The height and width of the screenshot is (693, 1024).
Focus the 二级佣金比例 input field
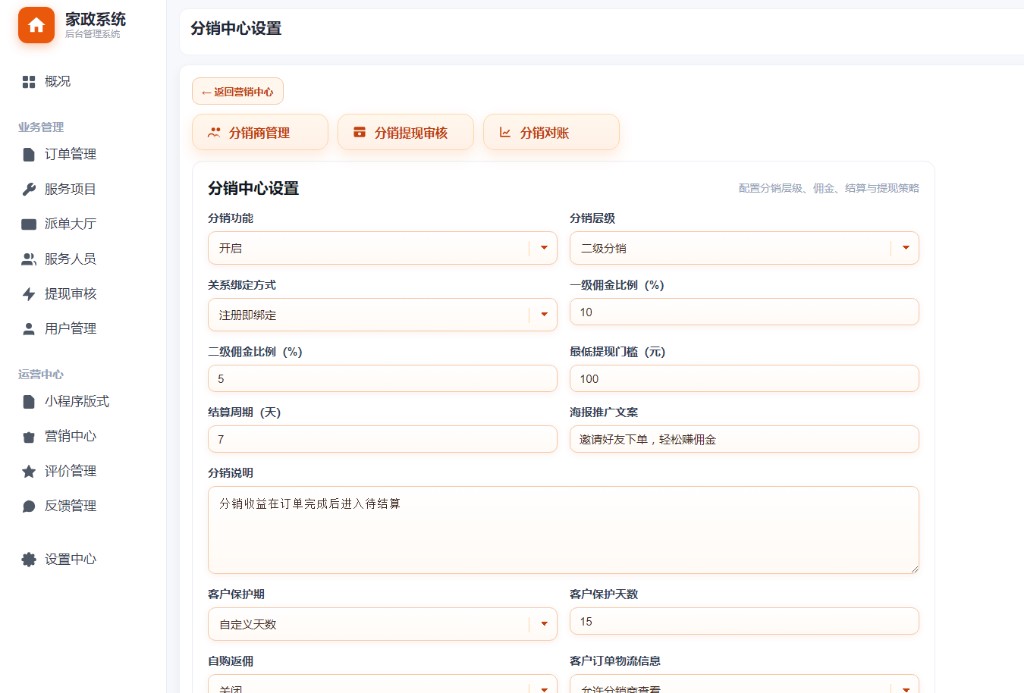coord(383,379)
